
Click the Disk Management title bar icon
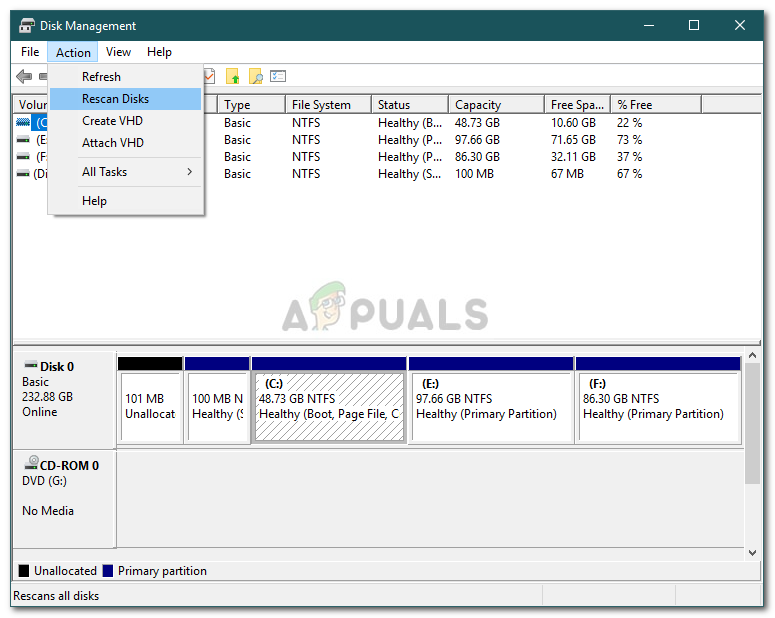(x=27, y=26)
